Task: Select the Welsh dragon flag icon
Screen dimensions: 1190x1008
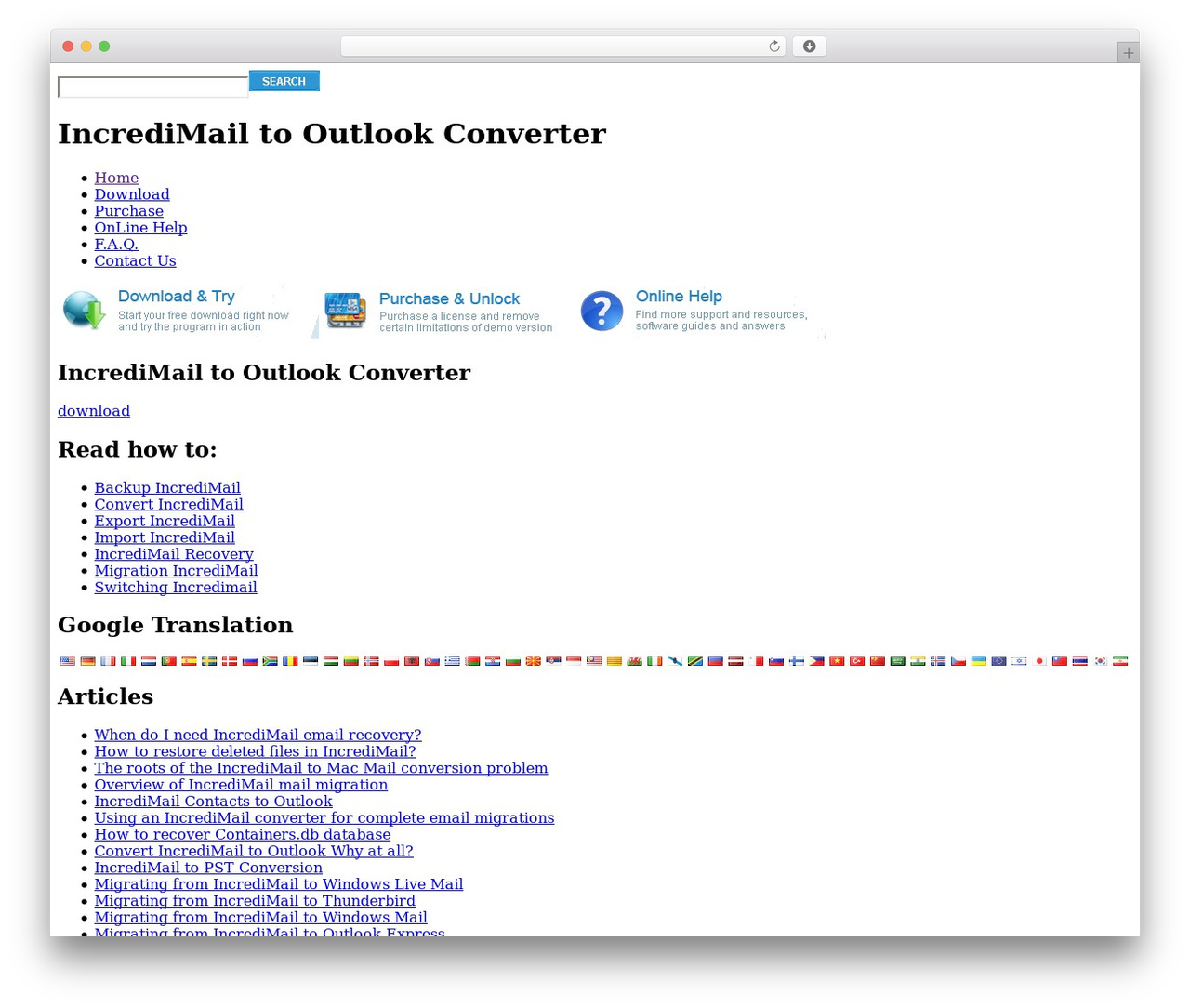Action: [635, 661]
